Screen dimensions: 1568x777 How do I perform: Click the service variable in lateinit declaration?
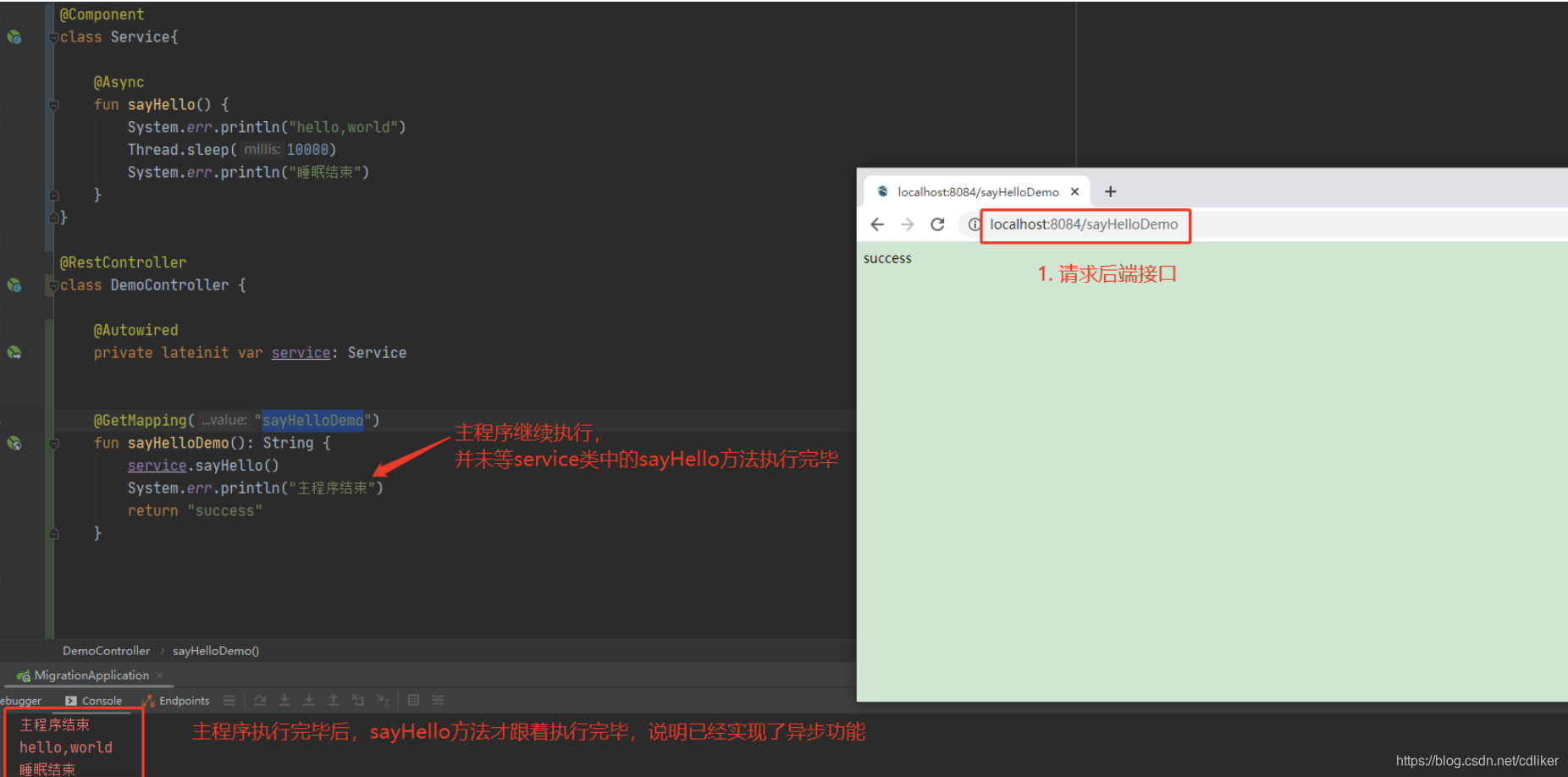click(301, 353)
